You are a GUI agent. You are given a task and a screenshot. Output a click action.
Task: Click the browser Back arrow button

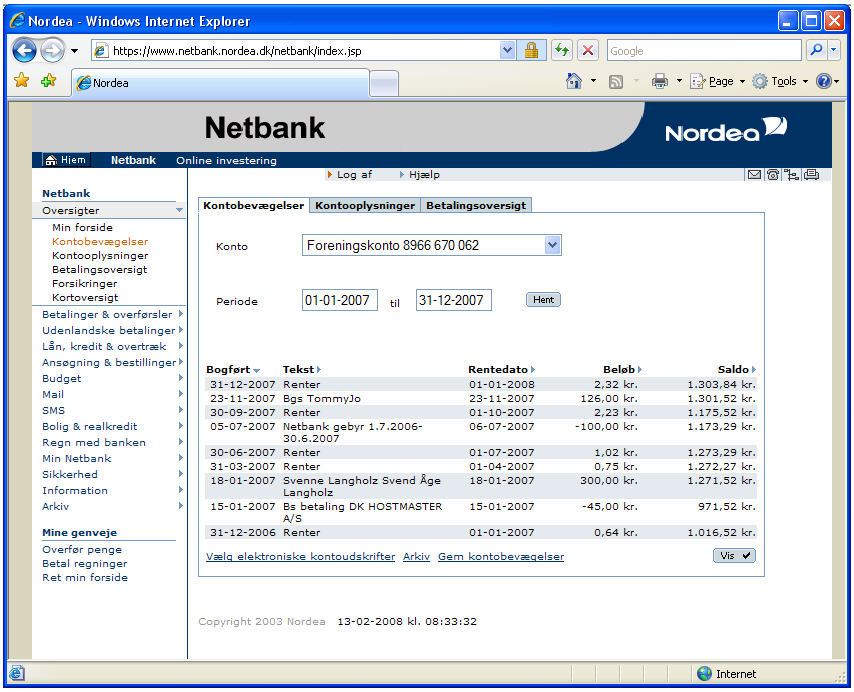pos(24,51)
